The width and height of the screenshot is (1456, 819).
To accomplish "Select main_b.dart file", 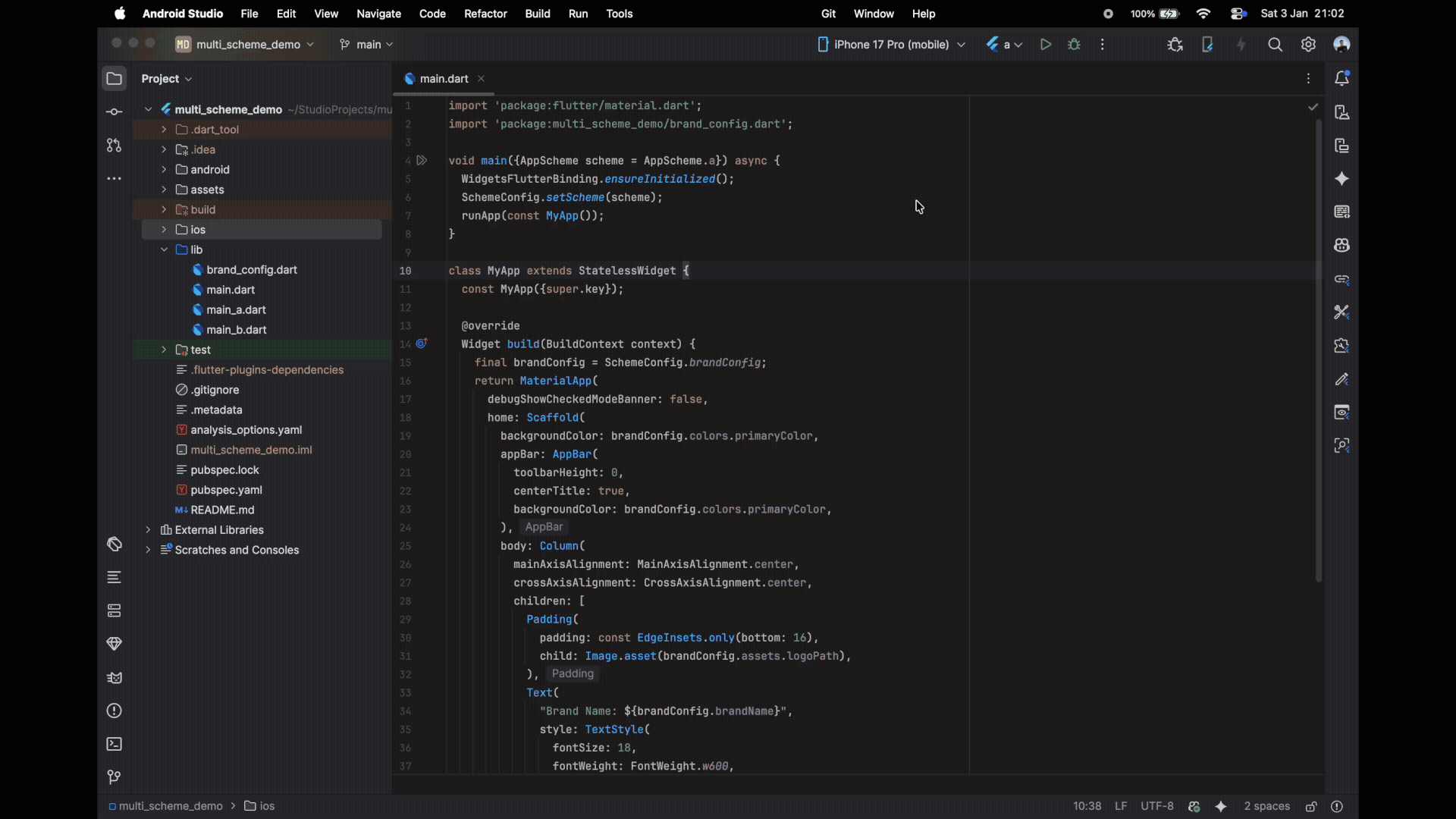I will pyautogui.click(x=236, y=330).
